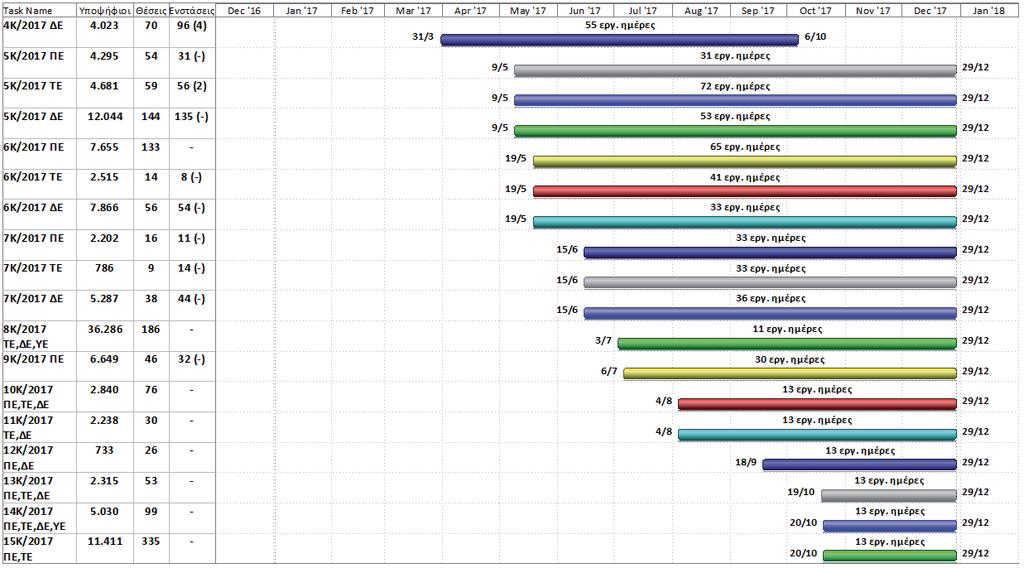Viewport: 1024px width, 568px height.
Task: Click the 10K/2017 ΠΕ,ΤΕ,ΔΕ task name
Action: pos(28,397)
